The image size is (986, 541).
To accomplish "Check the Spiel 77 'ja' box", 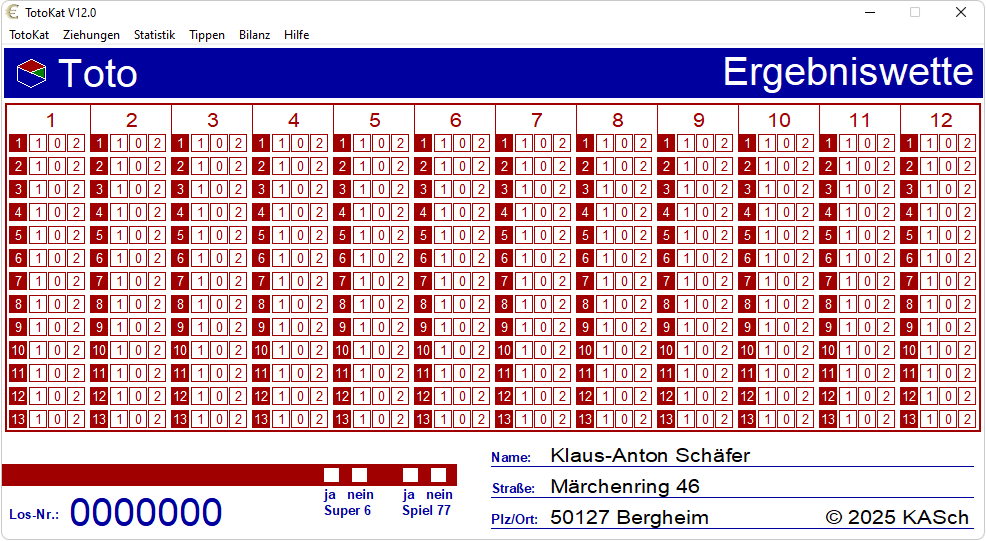I will (x=410, y=475).
